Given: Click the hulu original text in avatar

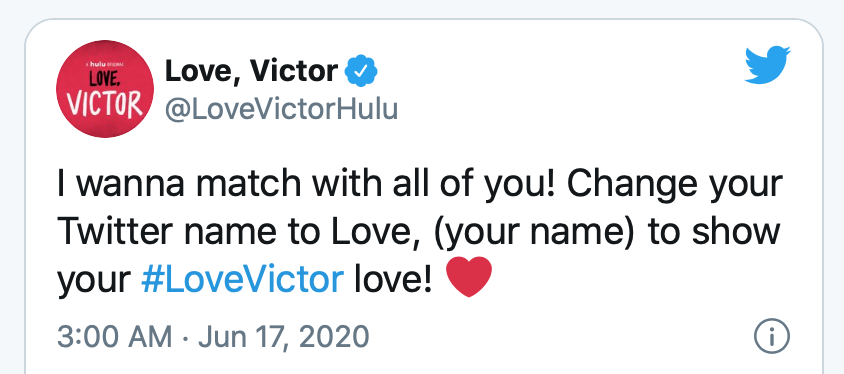Looking at the screenshot, I should (x=105, y=64).
